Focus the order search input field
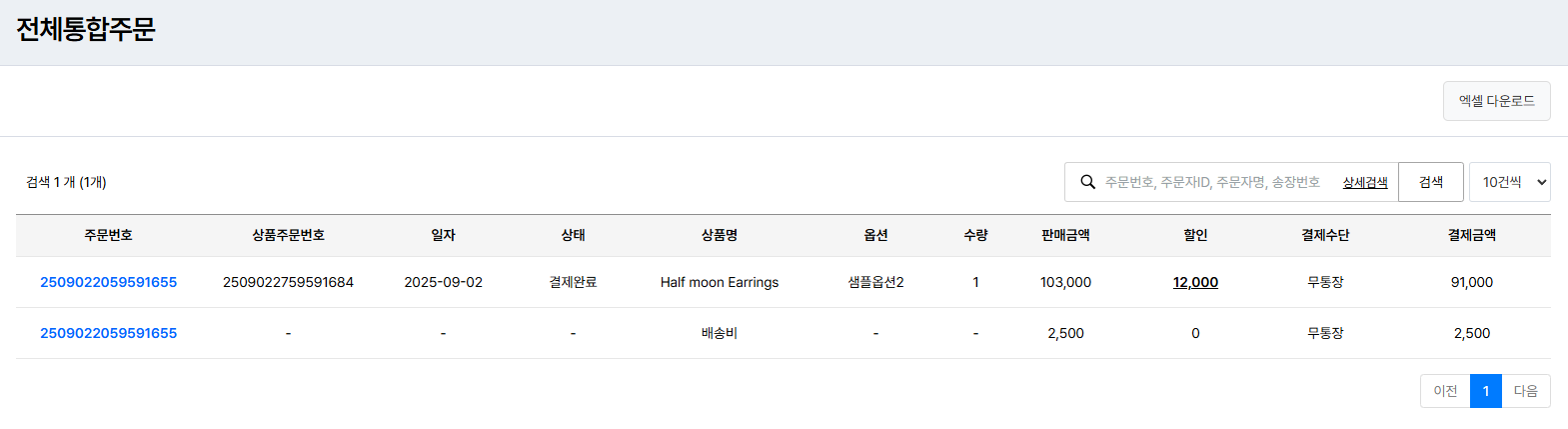 coord(1211,182)
